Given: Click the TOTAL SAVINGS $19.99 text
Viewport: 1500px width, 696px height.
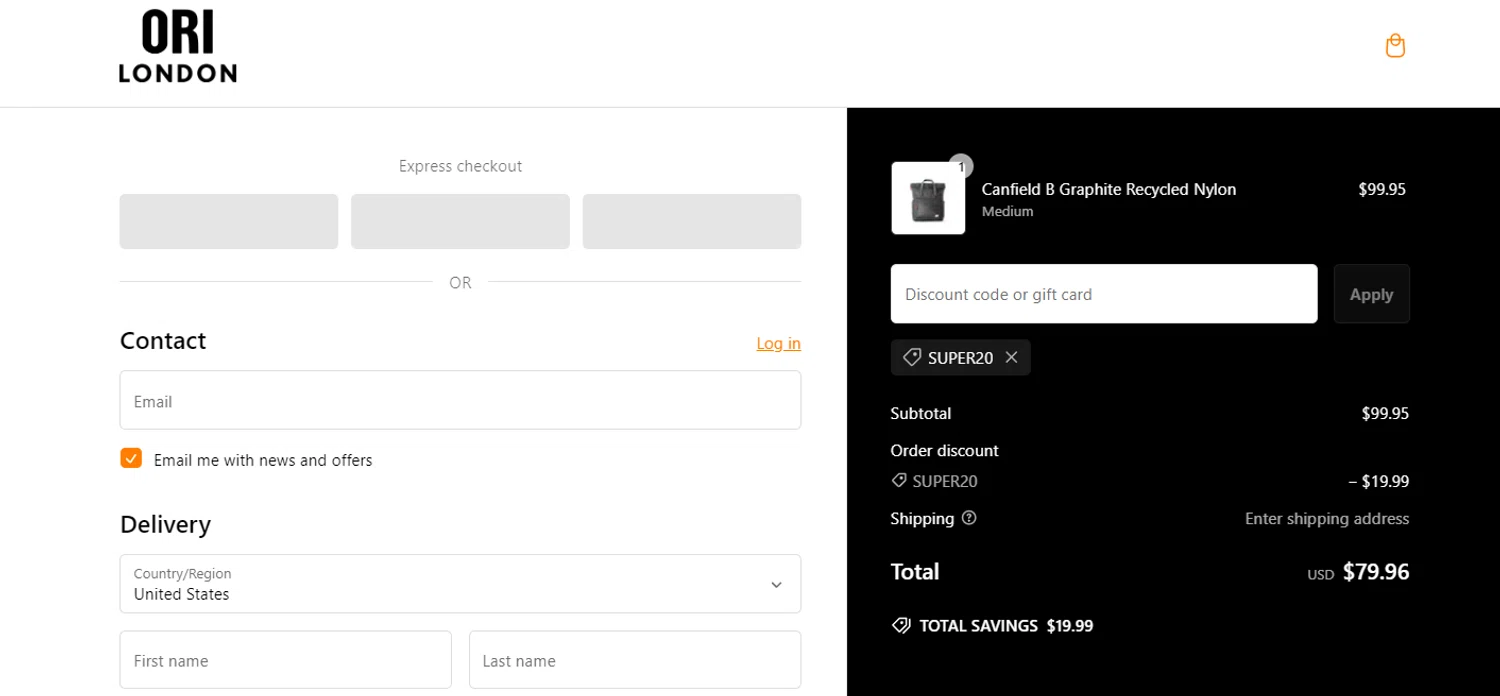Looking at the screenshot, I should click(1006, 626).
